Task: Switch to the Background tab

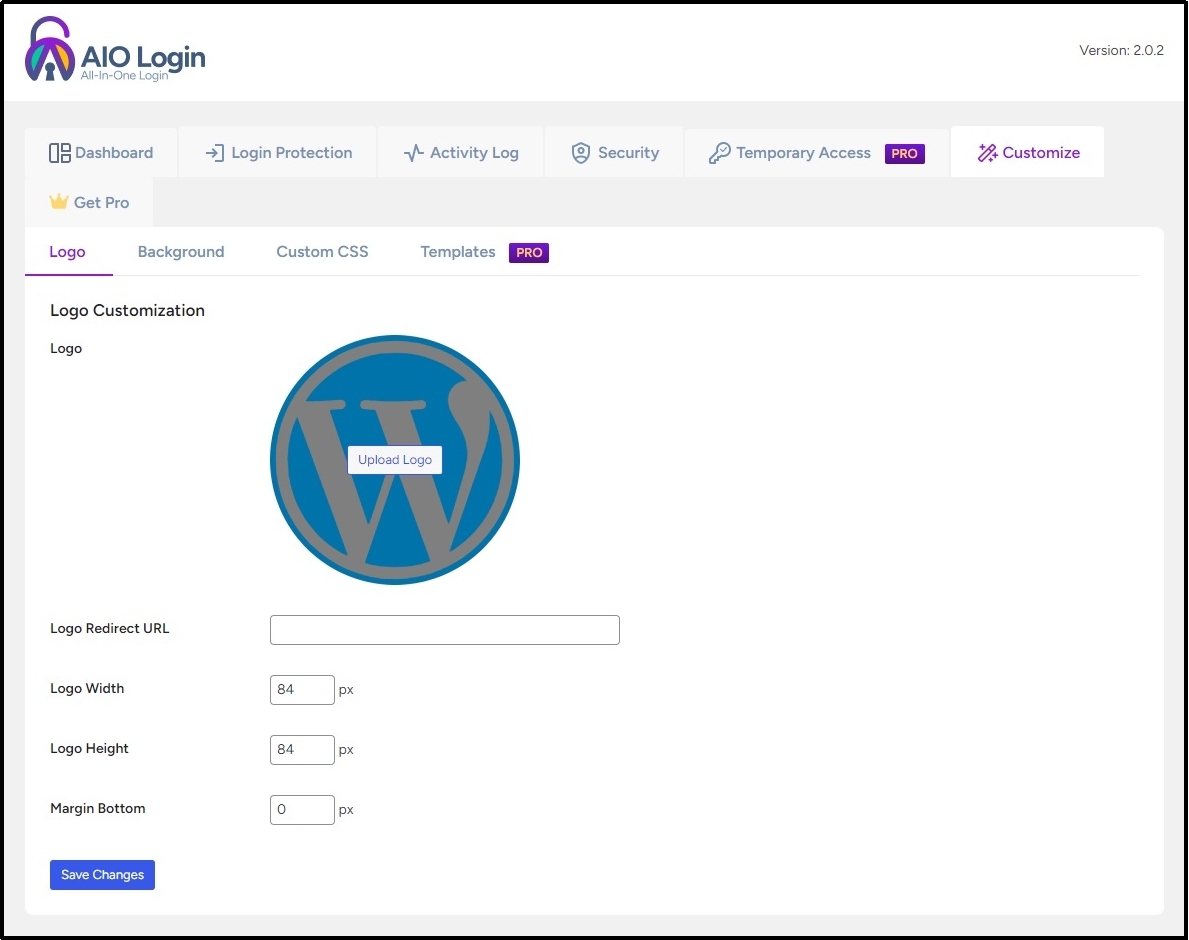Action: coord(181,252)
